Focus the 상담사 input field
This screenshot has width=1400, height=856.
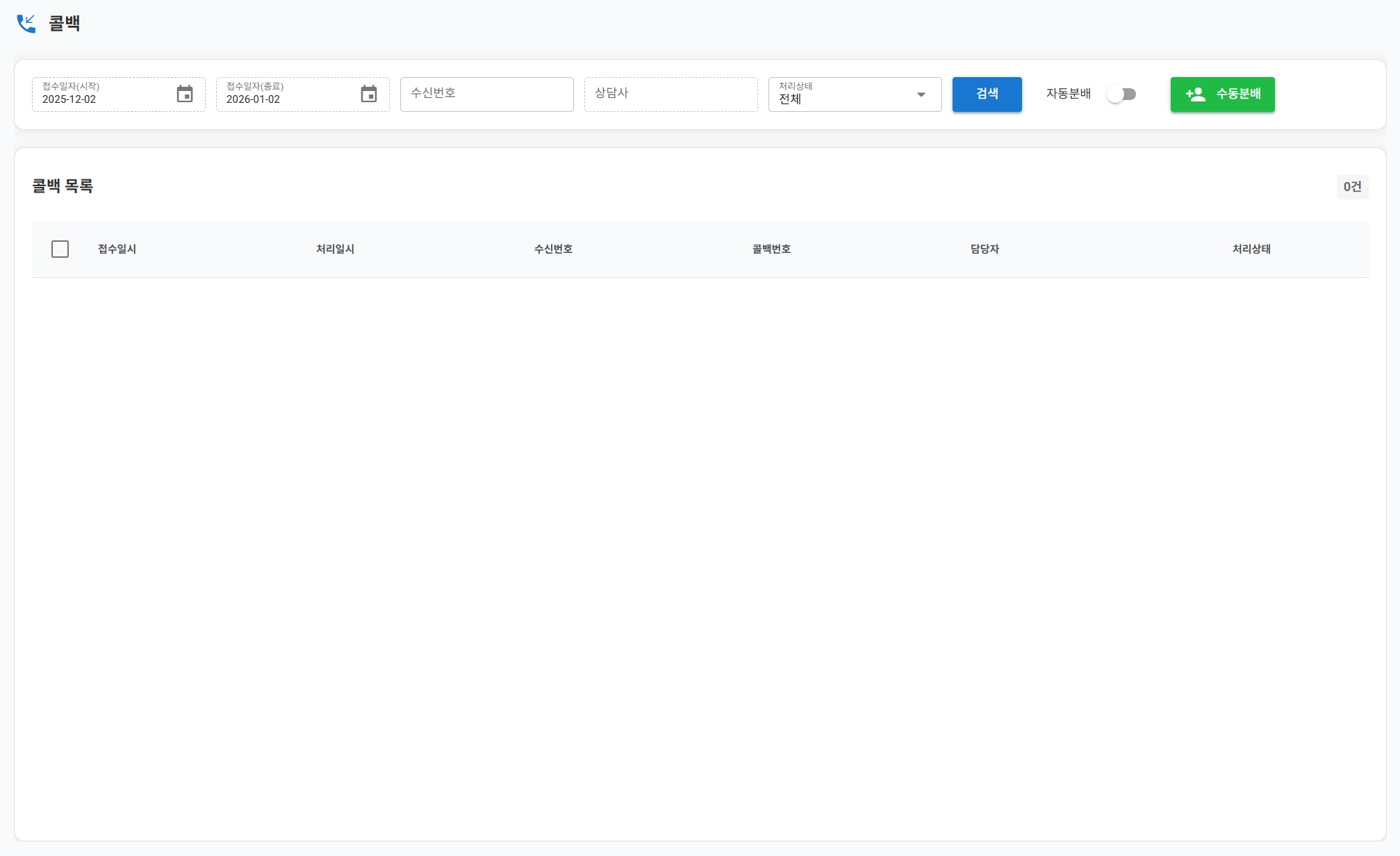tap(670, 94)
